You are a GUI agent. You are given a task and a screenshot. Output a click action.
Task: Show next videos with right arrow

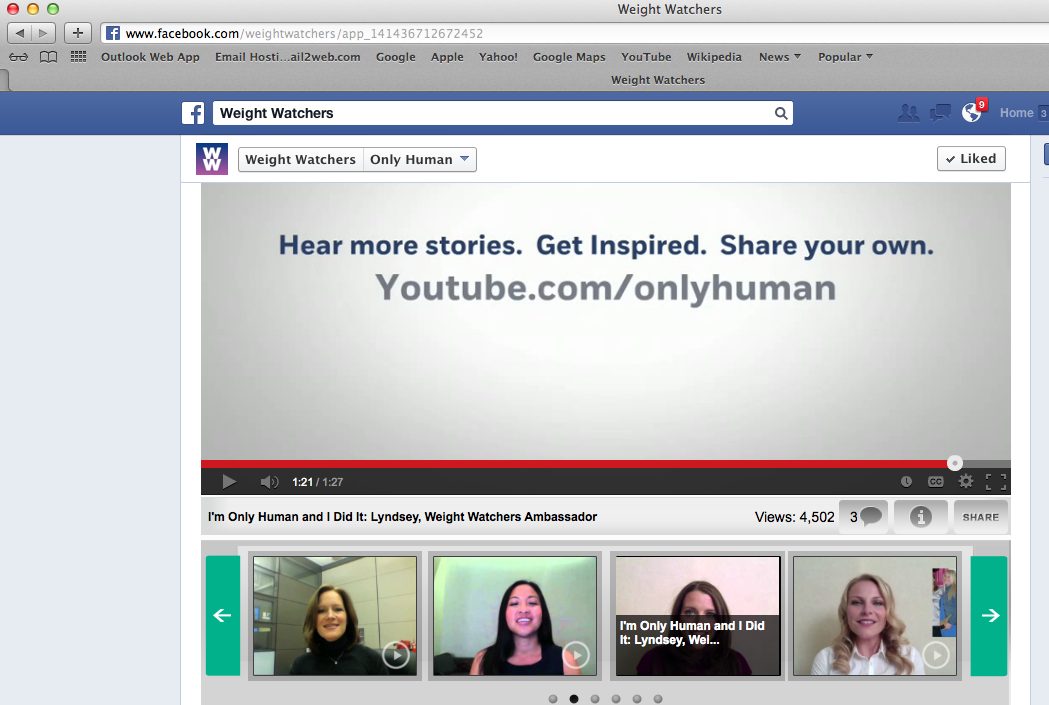click(x=989, y=615)
